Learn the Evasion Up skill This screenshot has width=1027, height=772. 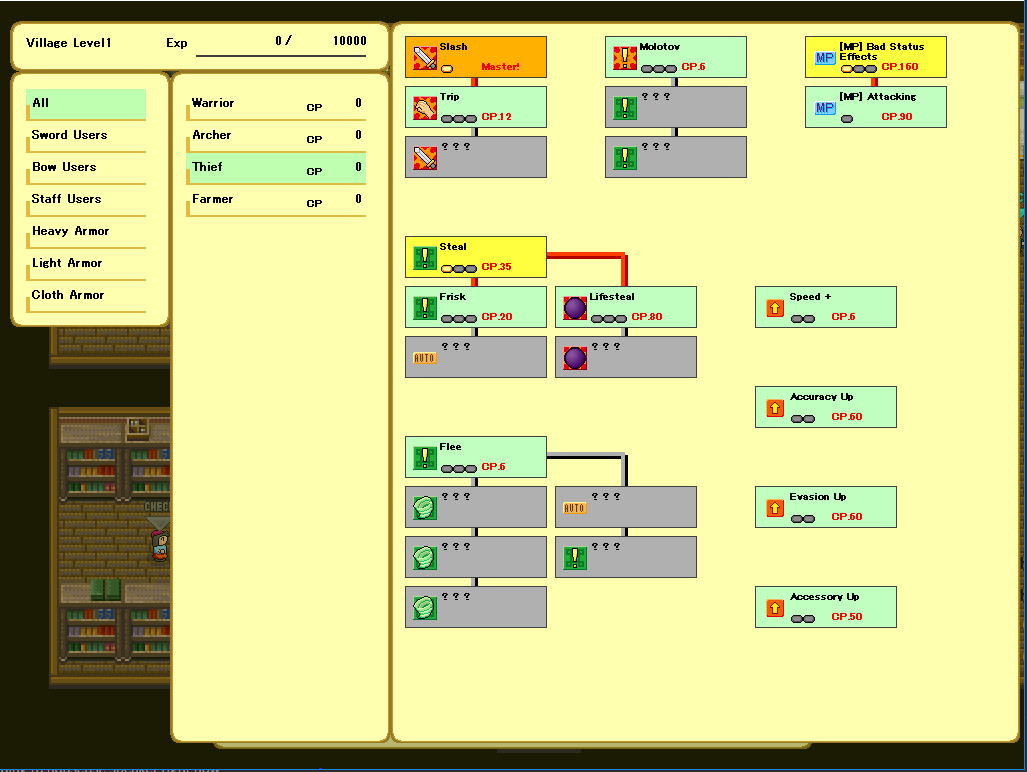(x=826, y=507)
